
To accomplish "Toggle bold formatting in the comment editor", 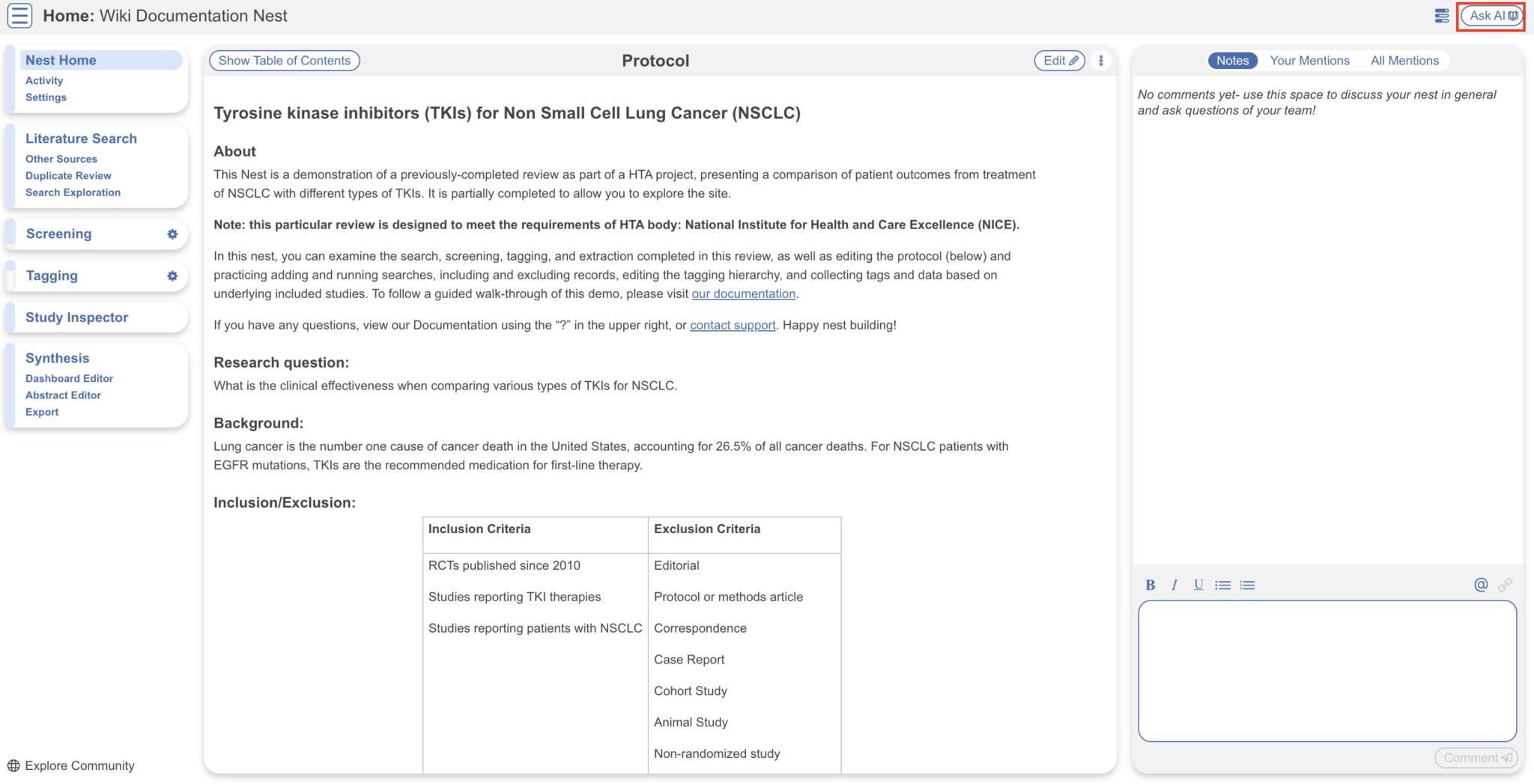I will 1150,585.
